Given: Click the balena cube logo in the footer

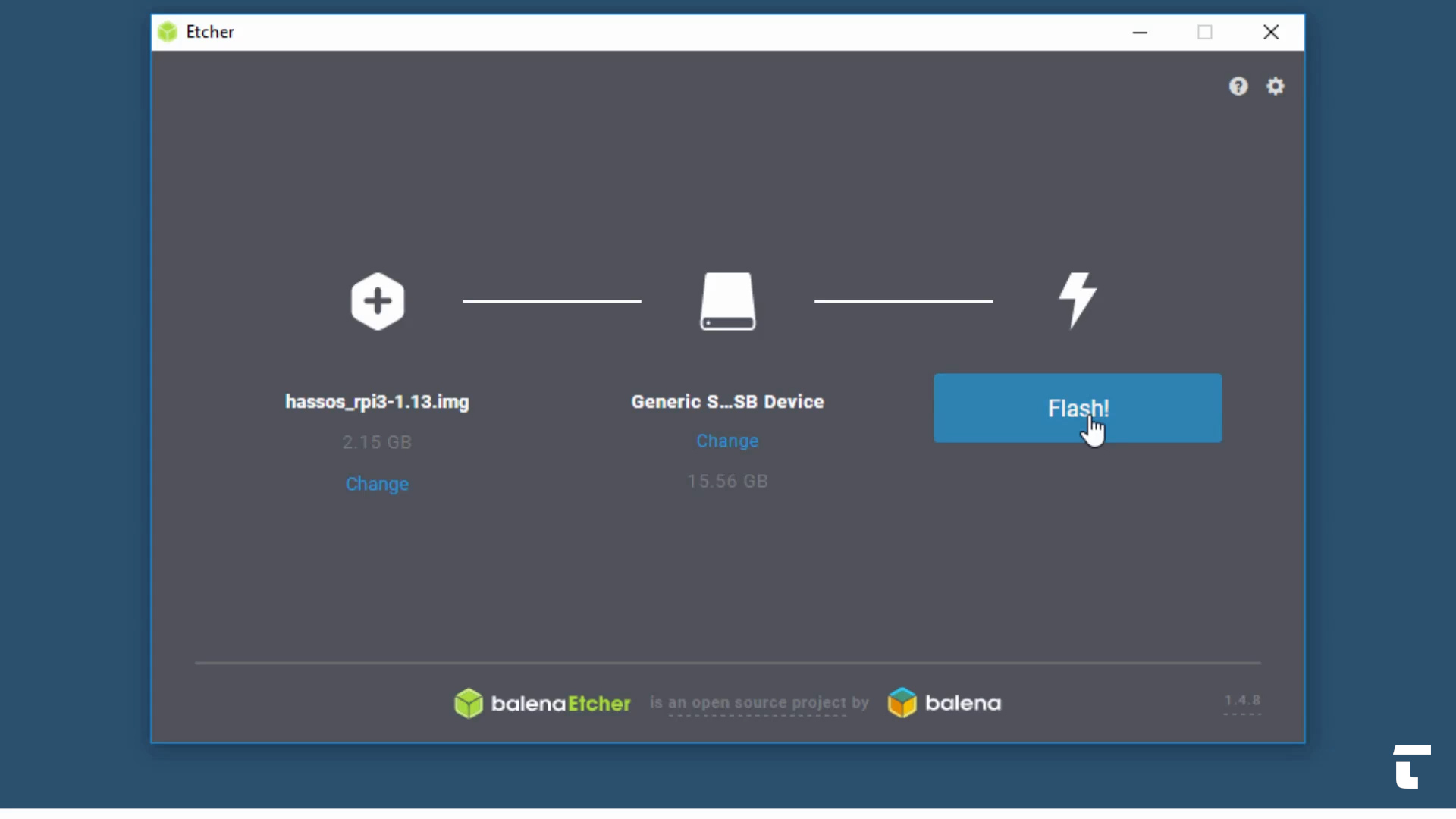Looking at the screenshot, I should click(902, 703).
